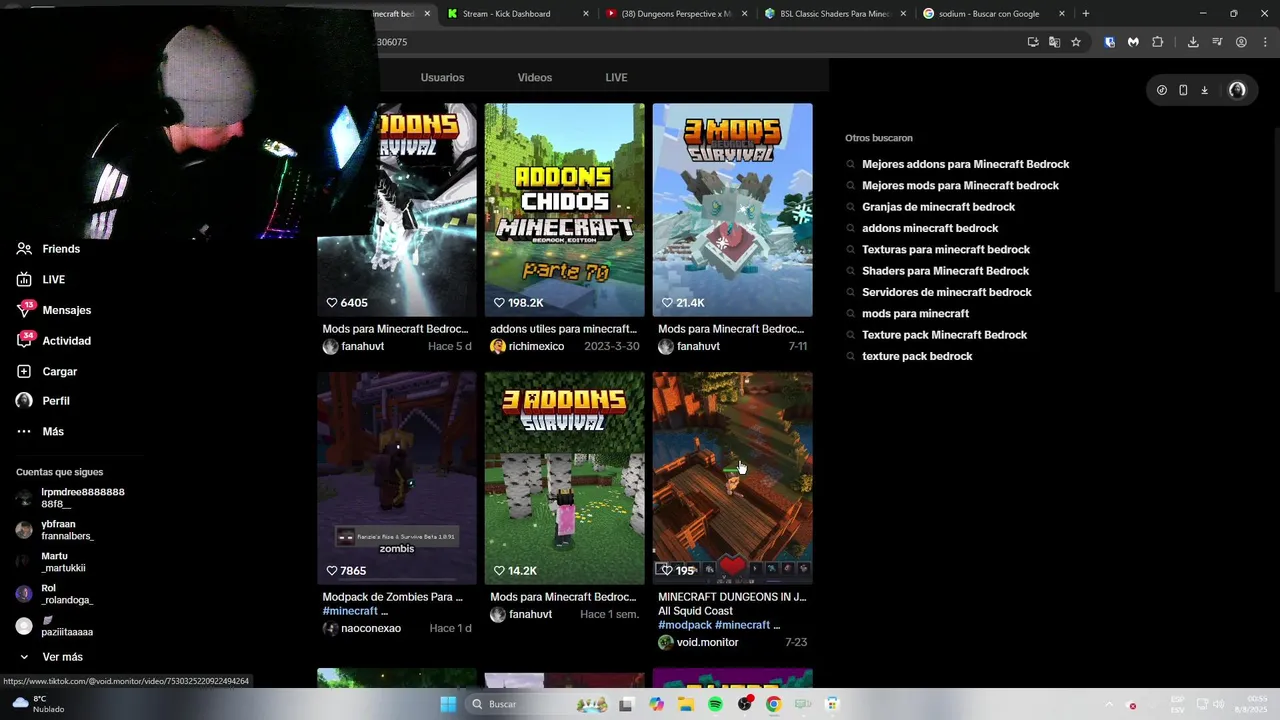Switch to the Videos search tab
1280x720 pixels.
[534, 77]
